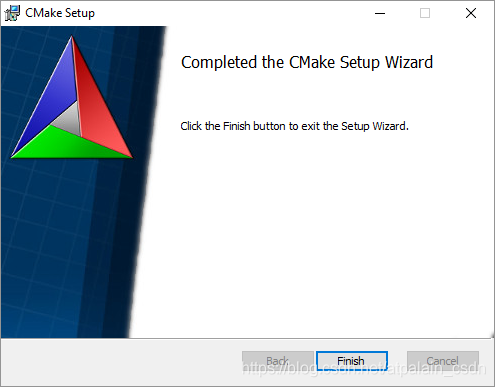Close the CMake Setup window

(471, 13)
